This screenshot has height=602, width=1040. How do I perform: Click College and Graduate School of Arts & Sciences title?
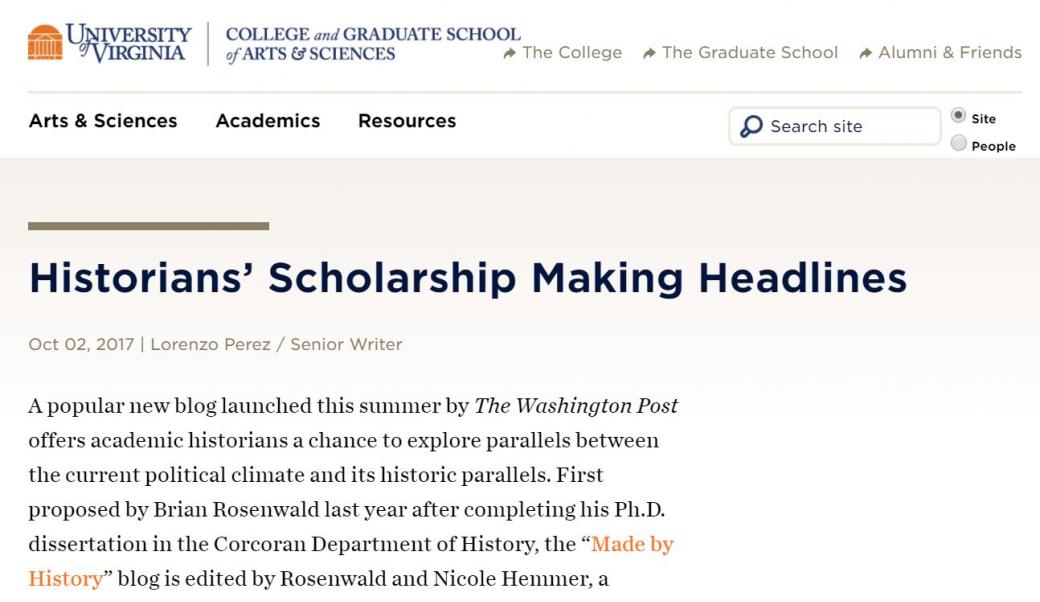(x=373, y=44)
